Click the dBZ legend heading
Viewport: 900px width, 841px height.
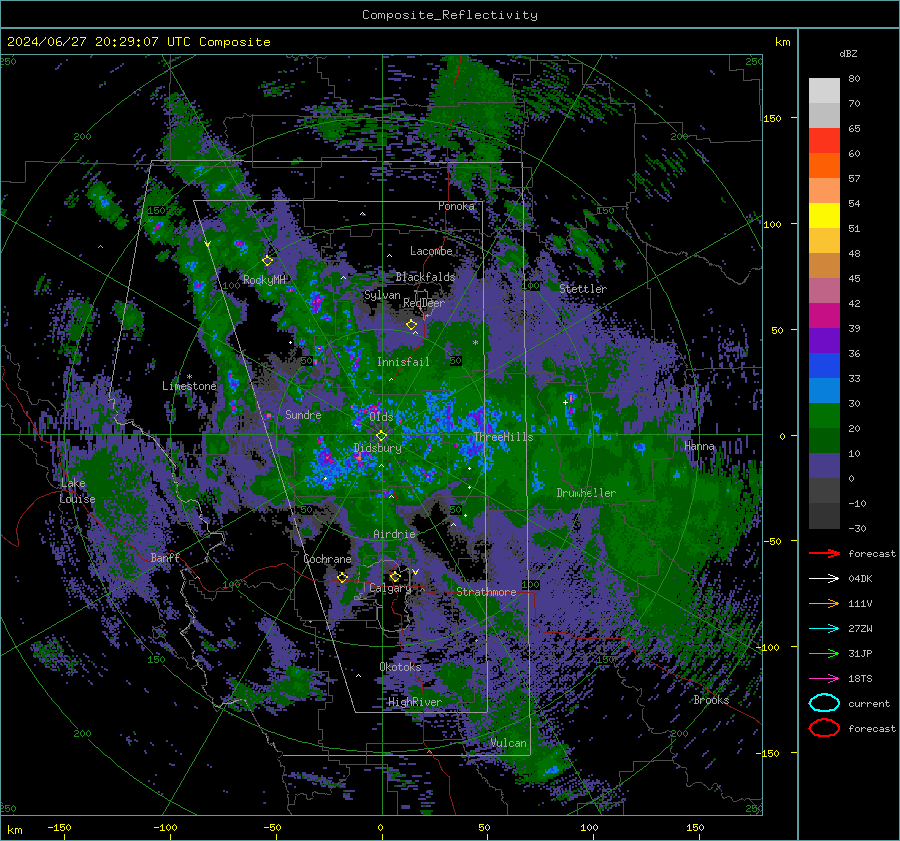(848, 53)
